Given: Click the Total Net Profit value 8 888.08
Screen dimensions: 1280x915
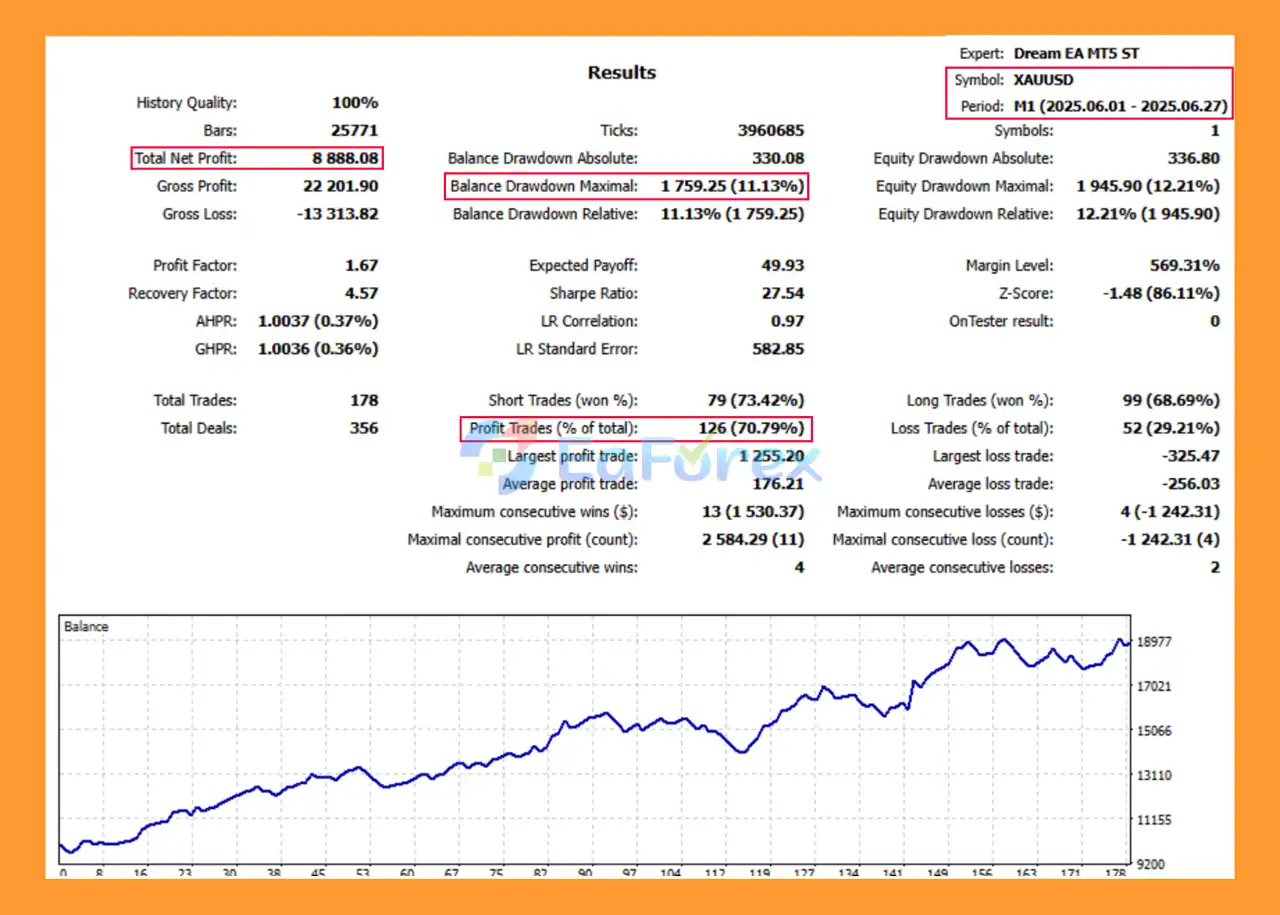Looking at the screenshot, I should point(339,158).
